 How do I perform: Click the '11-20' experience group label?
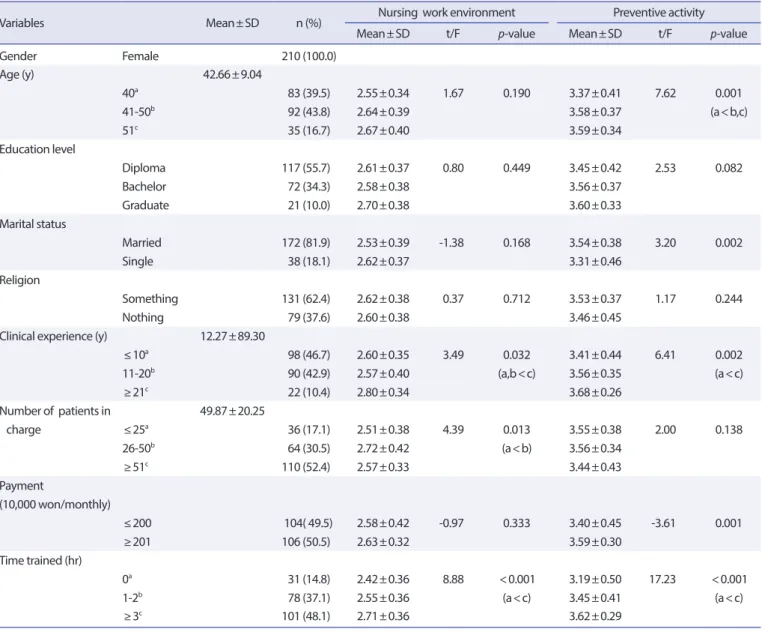pyautogui.click(x=138, y=373)
